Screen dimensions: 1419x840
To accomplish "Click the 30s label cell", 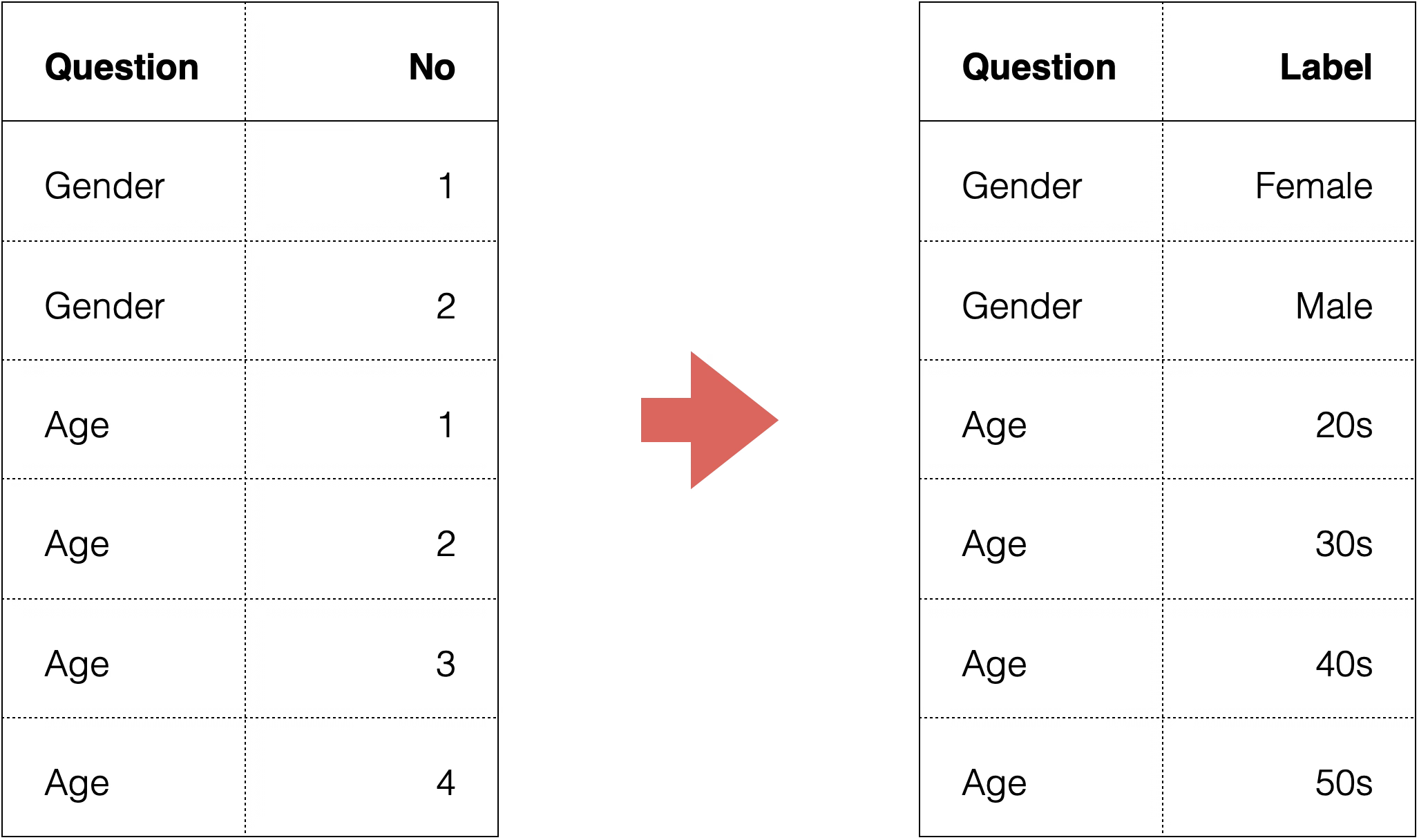I will tap(1344, 544).
